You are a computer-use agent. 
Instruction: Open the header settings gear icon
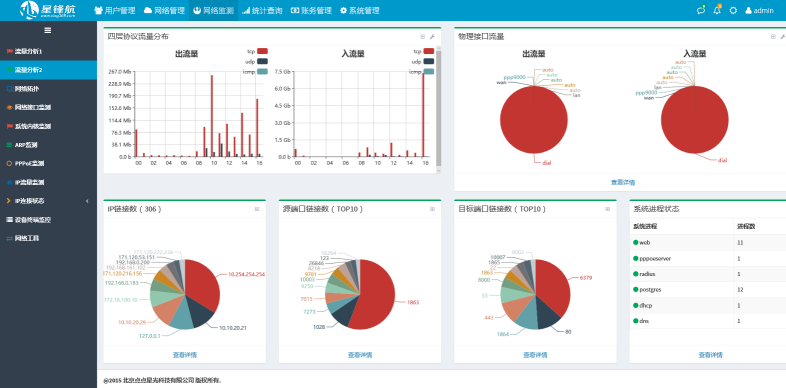(x=733, y=11)
